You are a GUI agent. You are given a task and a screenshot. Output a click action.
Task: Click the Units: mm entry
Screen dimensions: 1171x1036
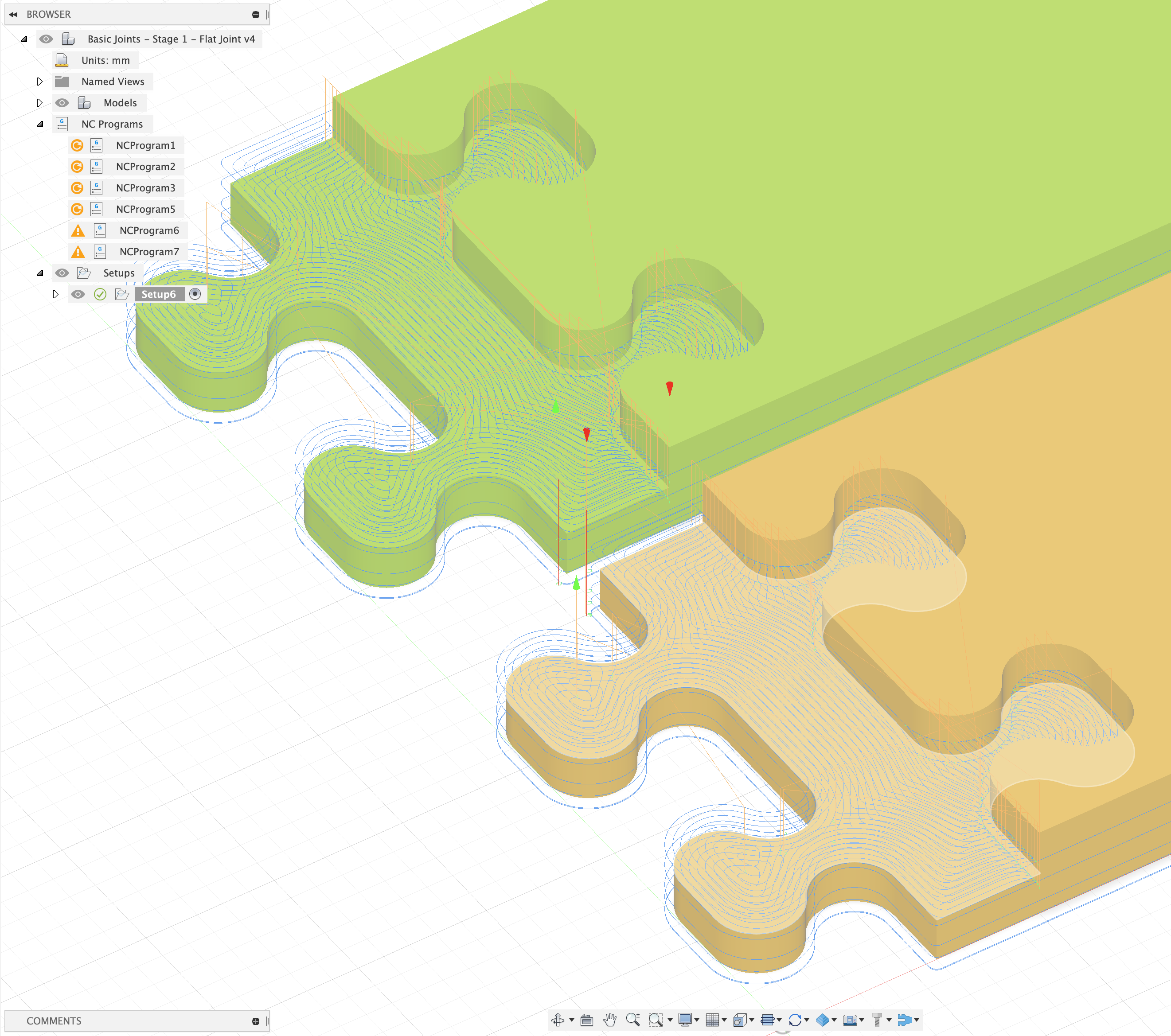(105, 60)
